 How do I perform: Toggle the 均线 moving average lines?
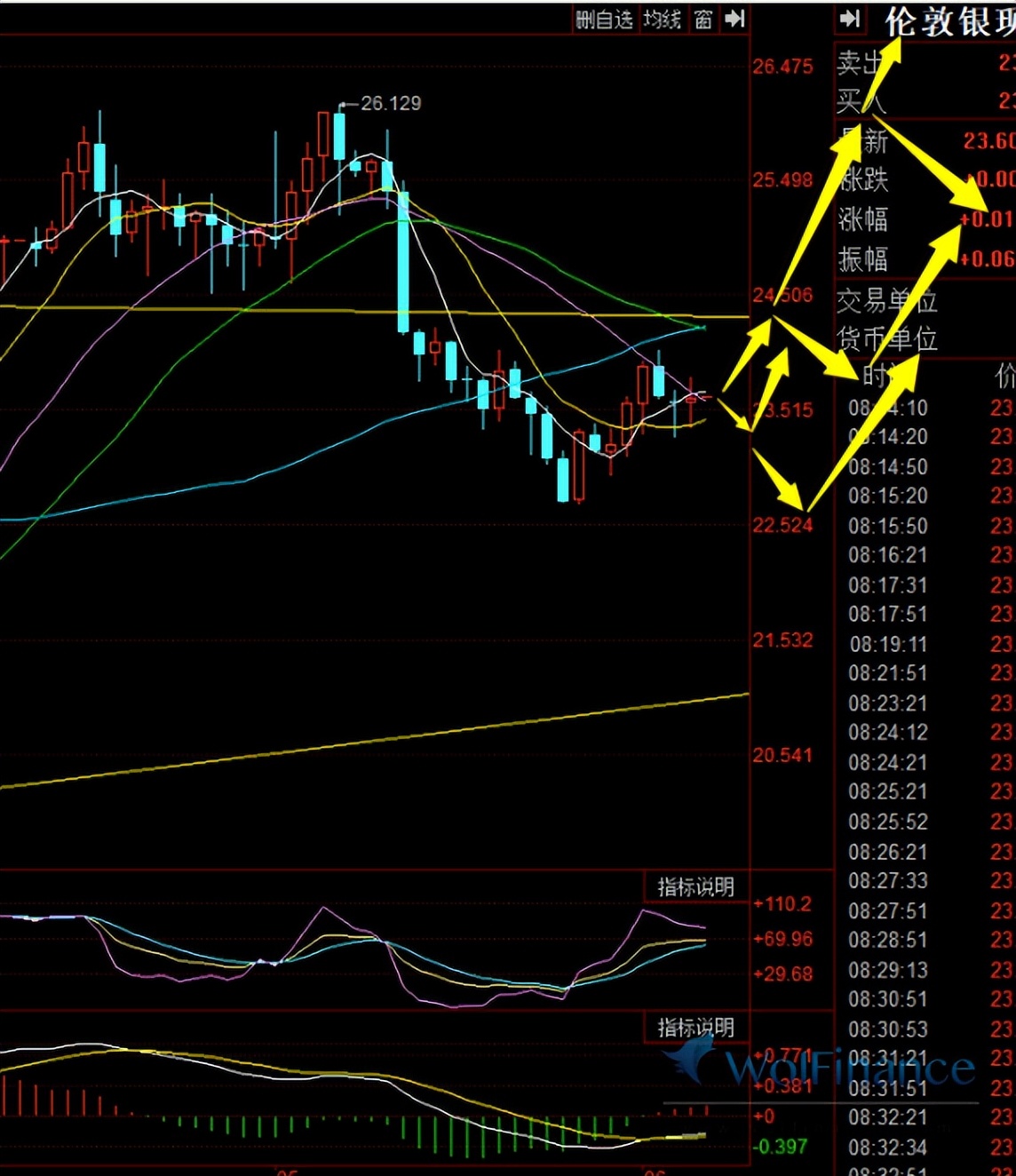[x=663, y=20]
